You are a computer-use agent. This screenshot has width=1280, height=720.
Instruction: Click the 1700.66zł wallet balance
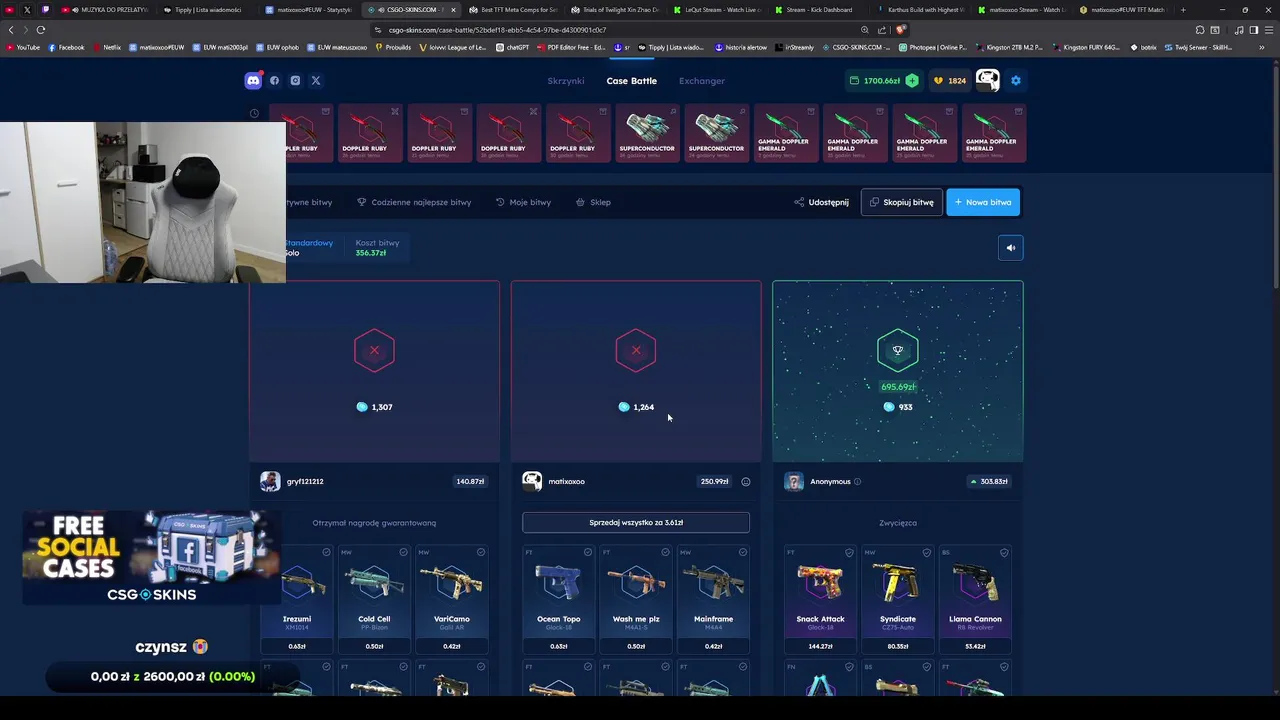[x=875, y=80]
